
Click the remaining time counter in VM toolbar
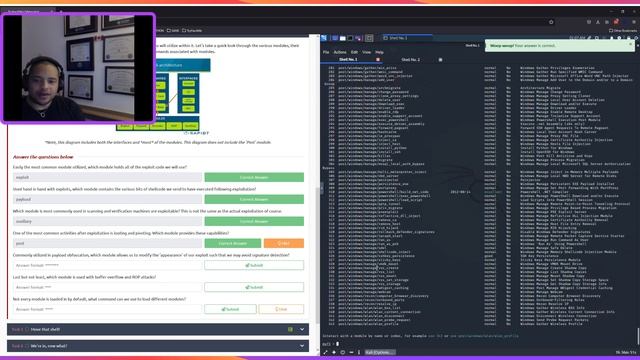coord(626,352)
